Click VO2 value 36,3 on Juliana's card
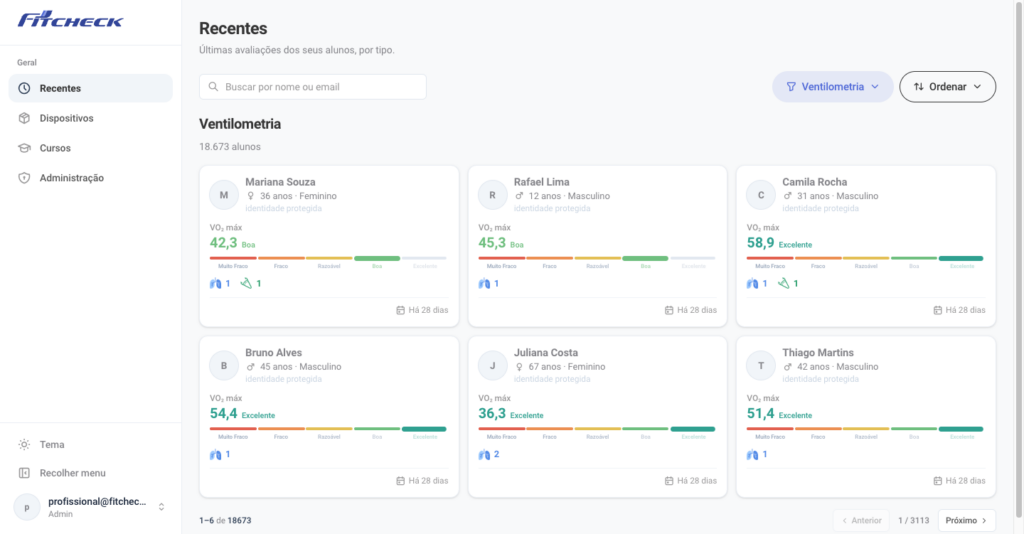Viewport: 1024px width, 534px height. pos(492,413)
